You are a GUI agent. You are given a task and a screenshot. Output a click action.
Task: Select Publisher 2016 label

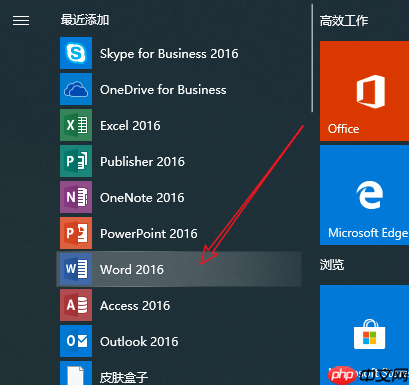[x=142, y=162]
